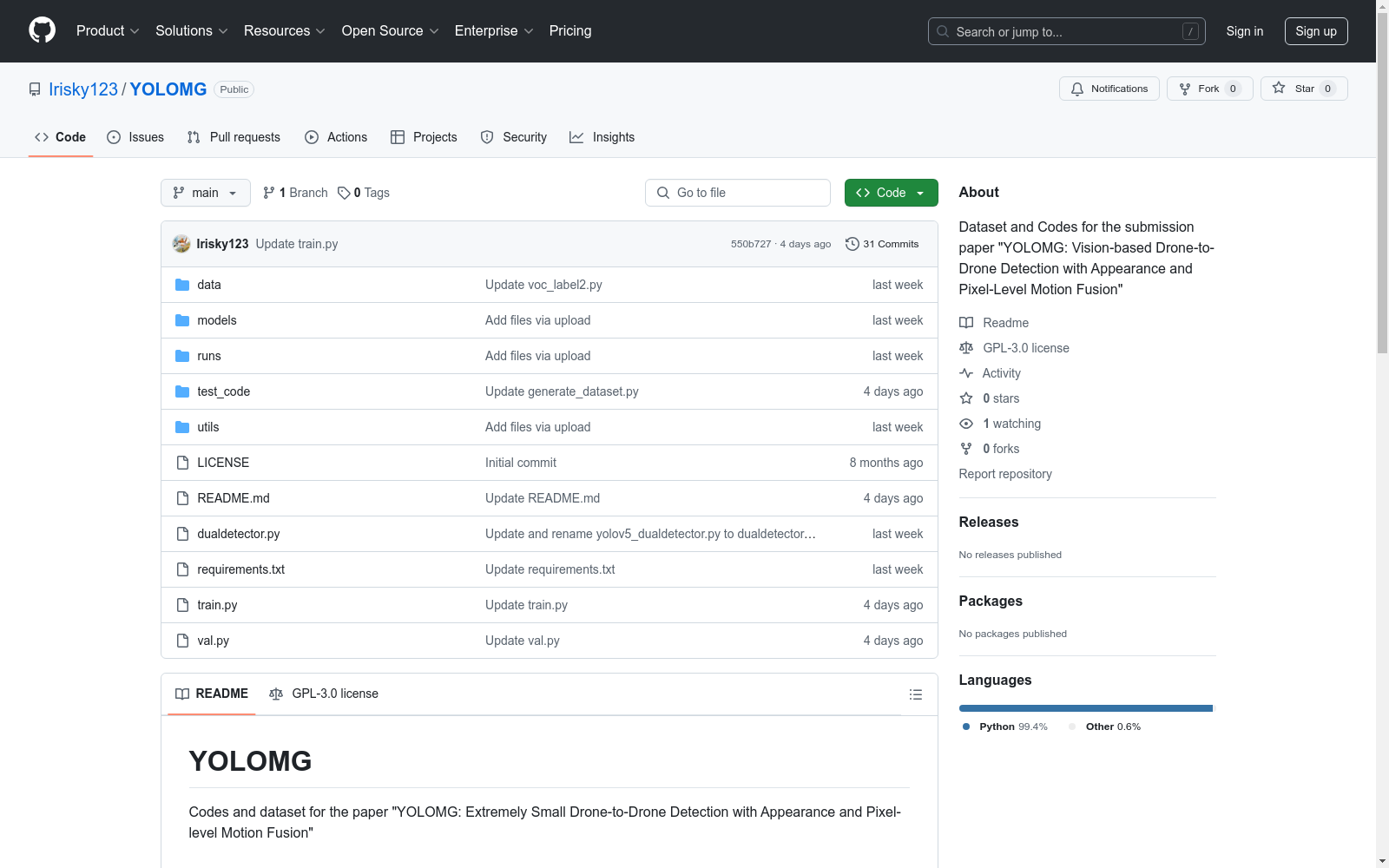Click the Sign up button
The width and height of the screenshot is (1389, 868).
coord(1316,31)
